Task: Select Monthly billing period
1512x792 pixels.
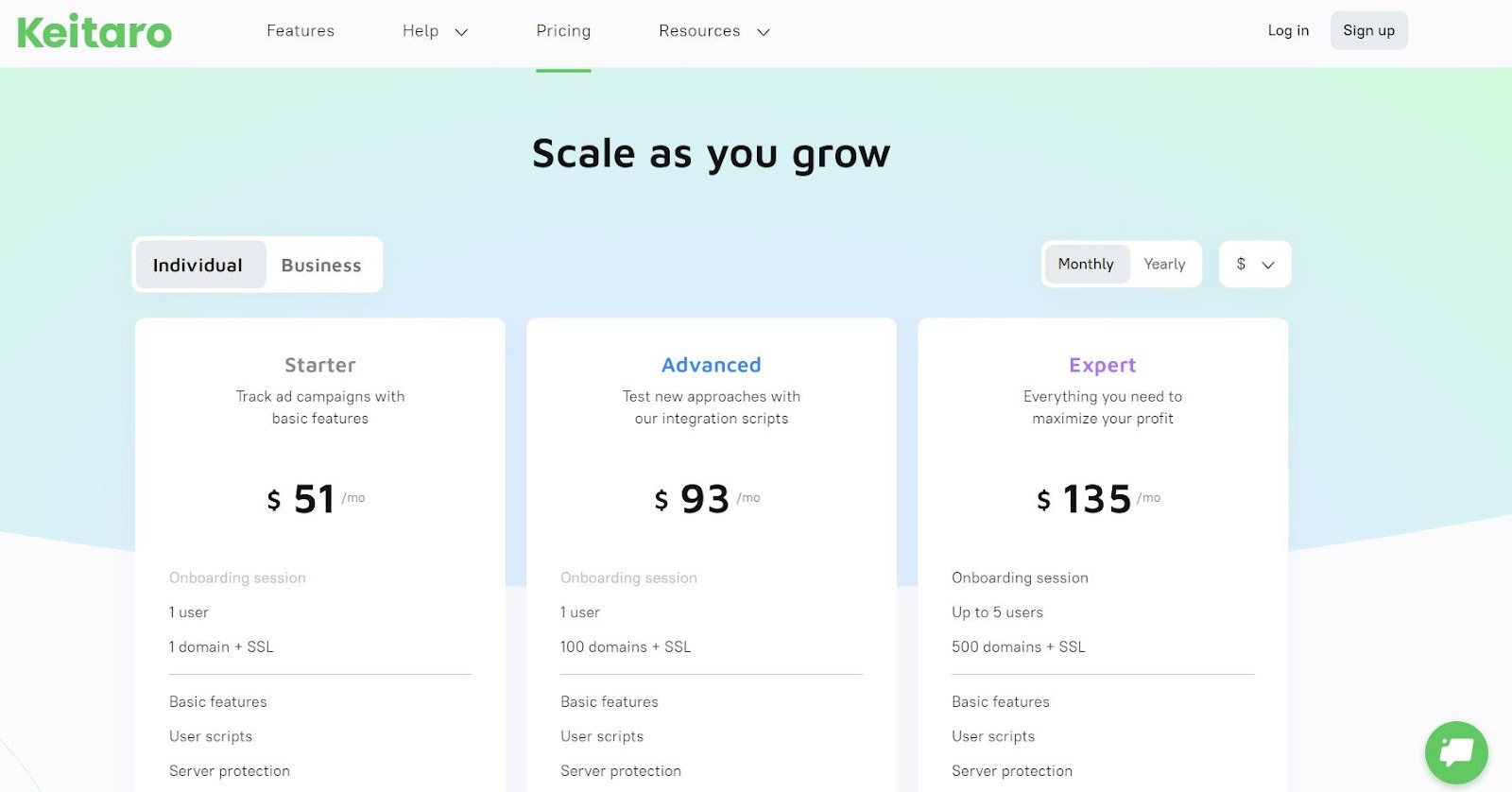Action: [x=1086, y=264]
